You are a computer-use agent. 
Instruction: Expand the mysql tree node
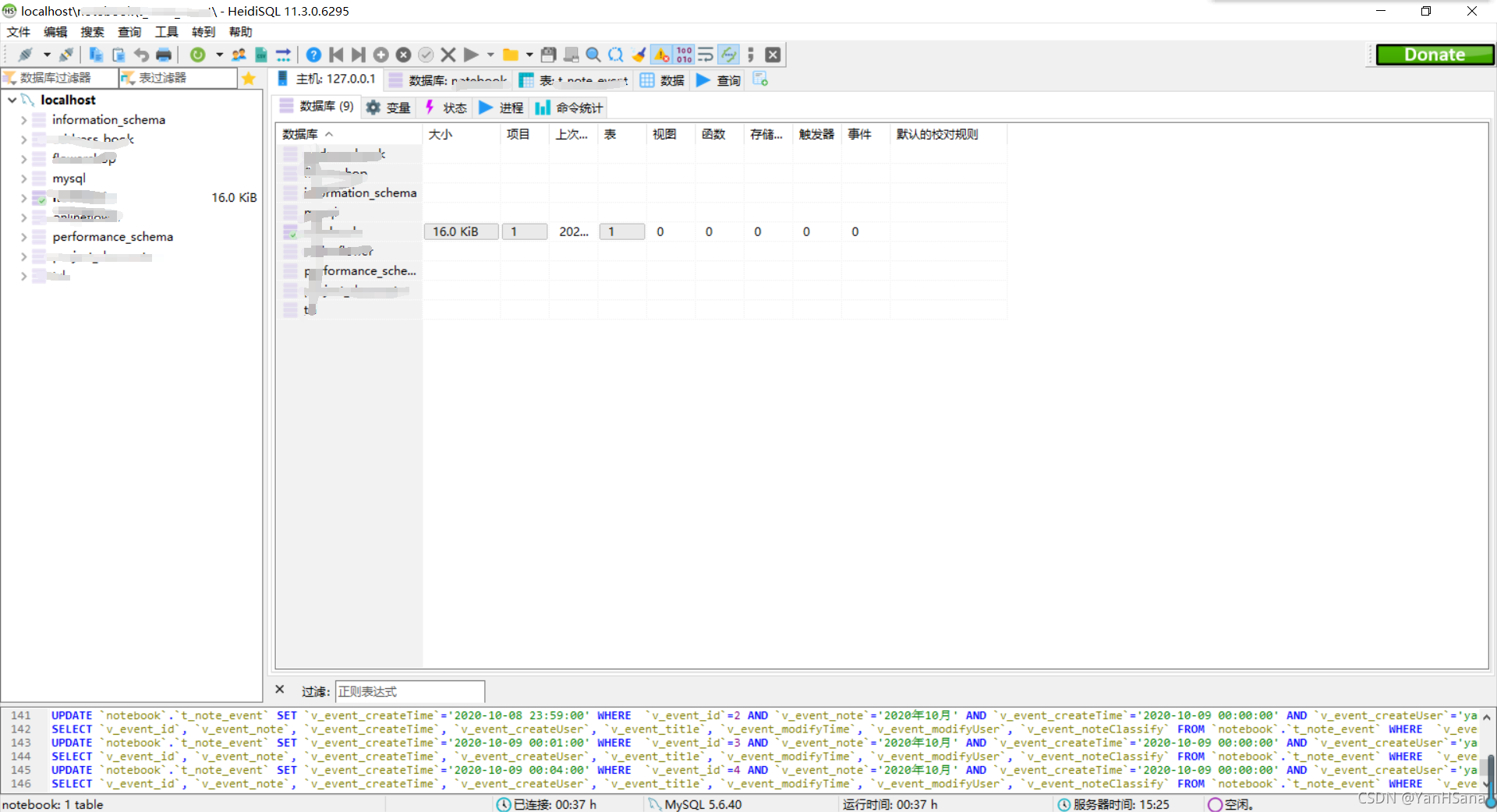[23, 178]
